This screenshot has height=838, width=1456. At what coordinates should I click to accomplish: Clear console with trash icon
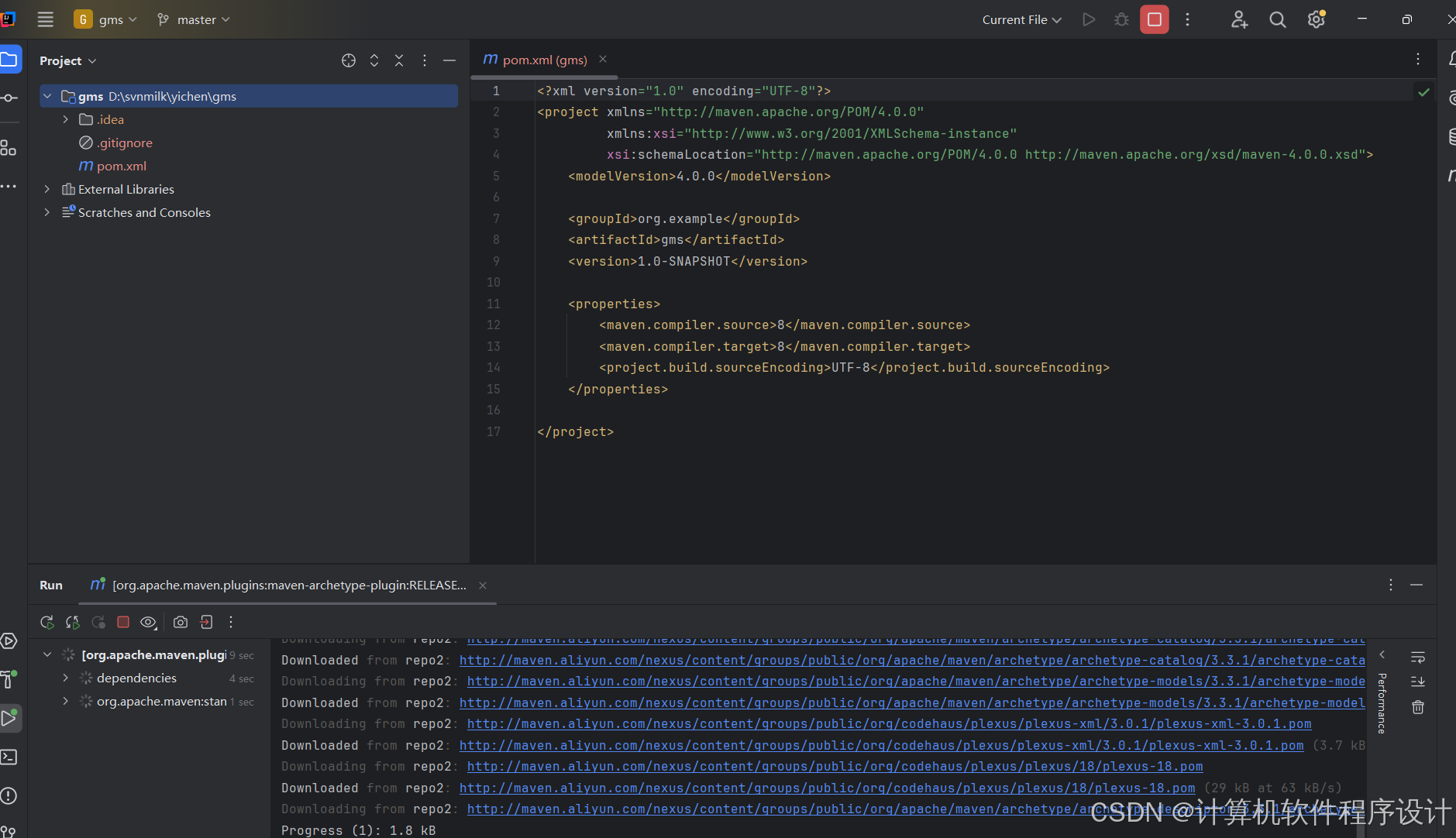click(x=1418, y=707)
